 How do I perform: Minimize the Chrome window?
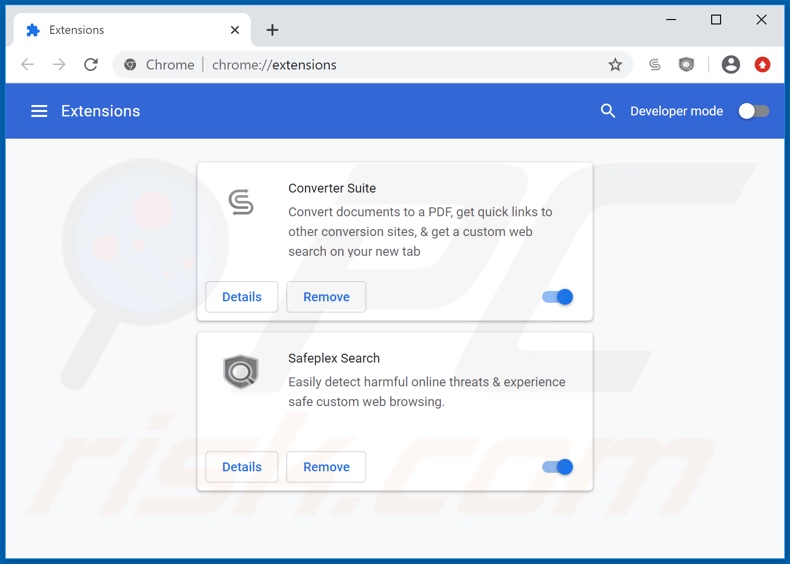click(671, 20)
